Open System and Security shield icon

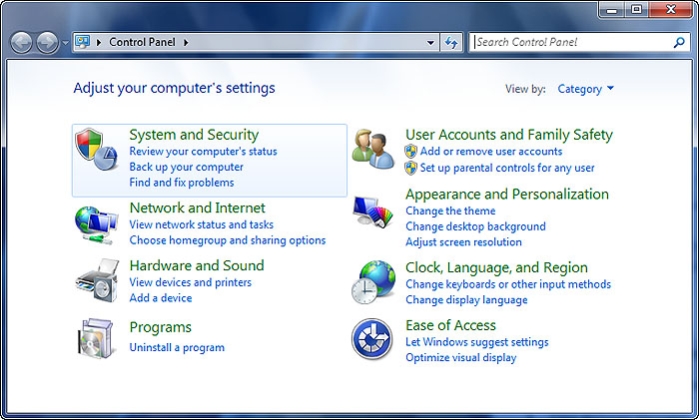(96, 150)
